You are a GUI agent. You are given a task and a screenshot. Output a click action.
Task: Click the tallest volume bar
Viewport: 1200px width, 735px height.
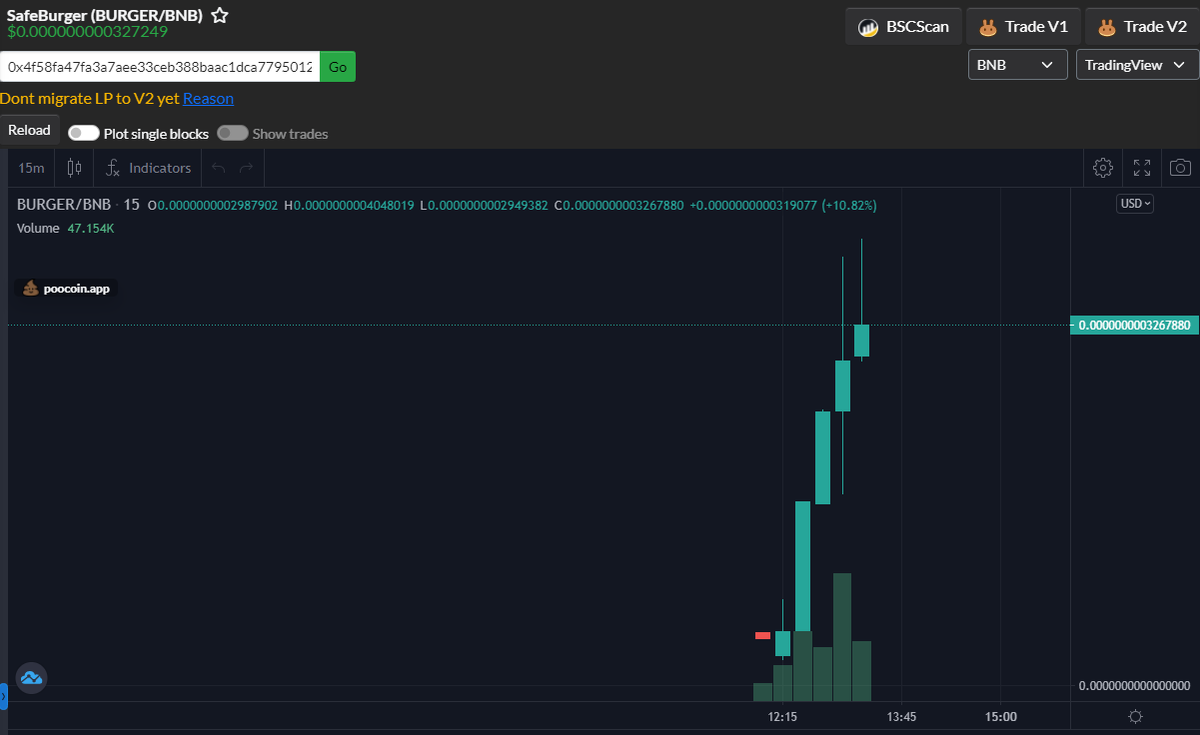point(842,637)
